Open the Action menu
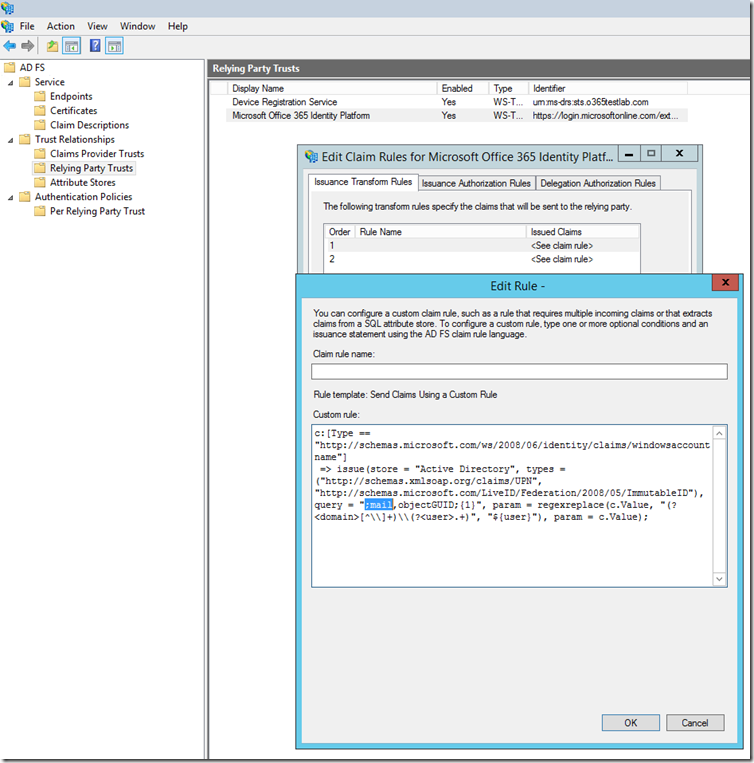 61,26
